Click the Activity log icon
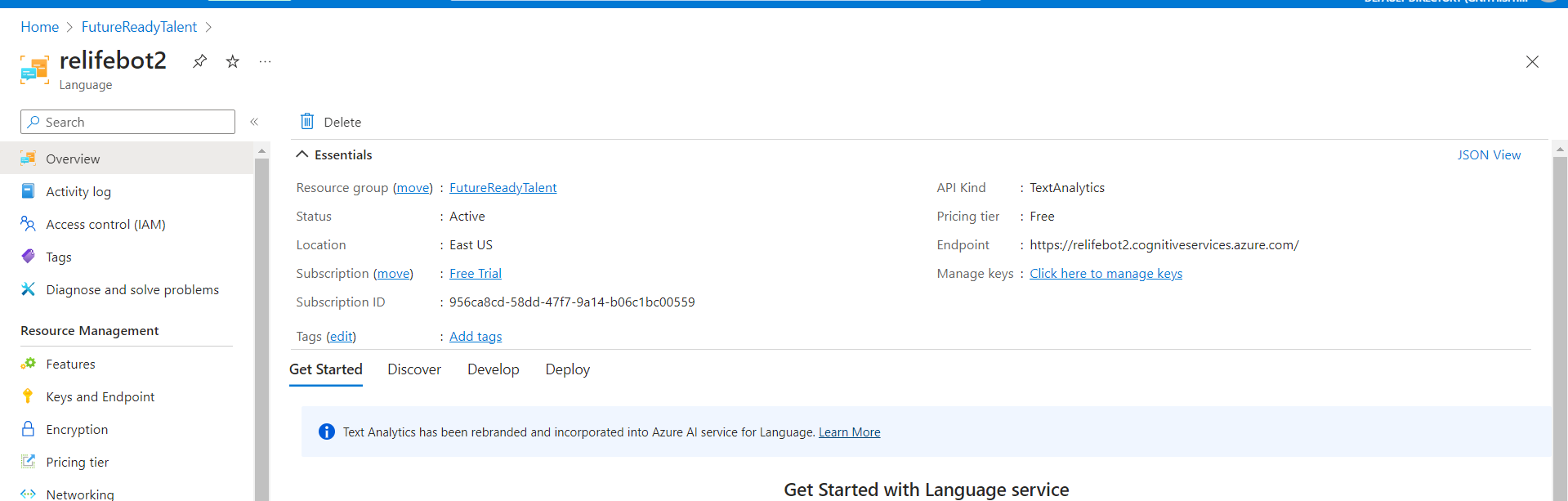The height and width of the screenshot is (501, 1568). point(28,191)
